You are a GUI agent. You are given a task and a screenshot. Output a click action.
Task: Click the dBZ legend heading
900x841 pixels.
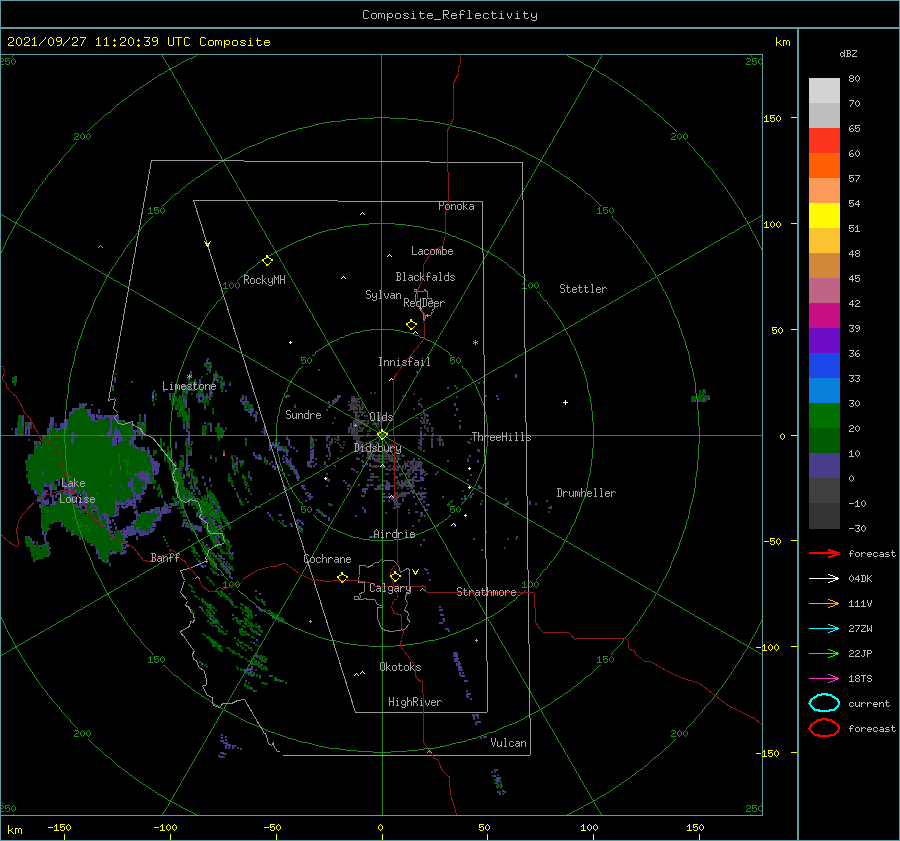[848, 53]
